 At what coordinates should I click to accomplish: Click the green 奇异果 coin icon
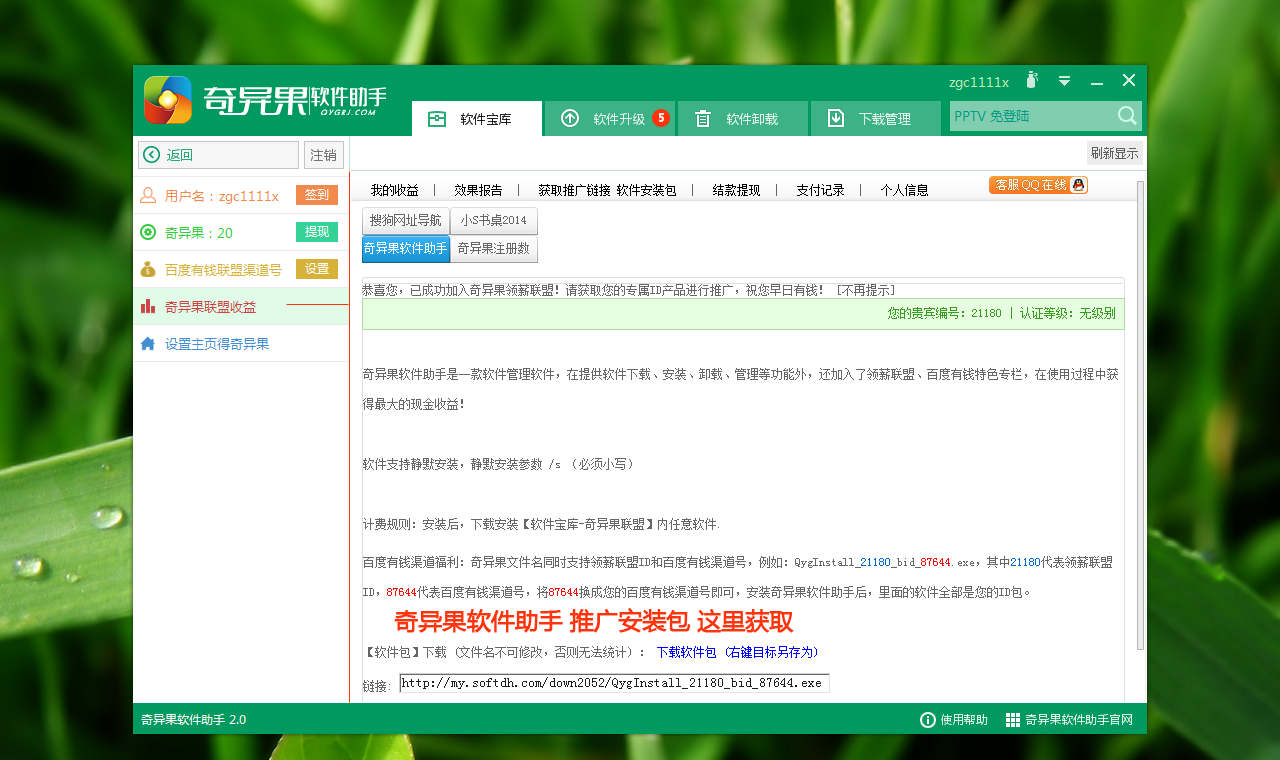148,233
